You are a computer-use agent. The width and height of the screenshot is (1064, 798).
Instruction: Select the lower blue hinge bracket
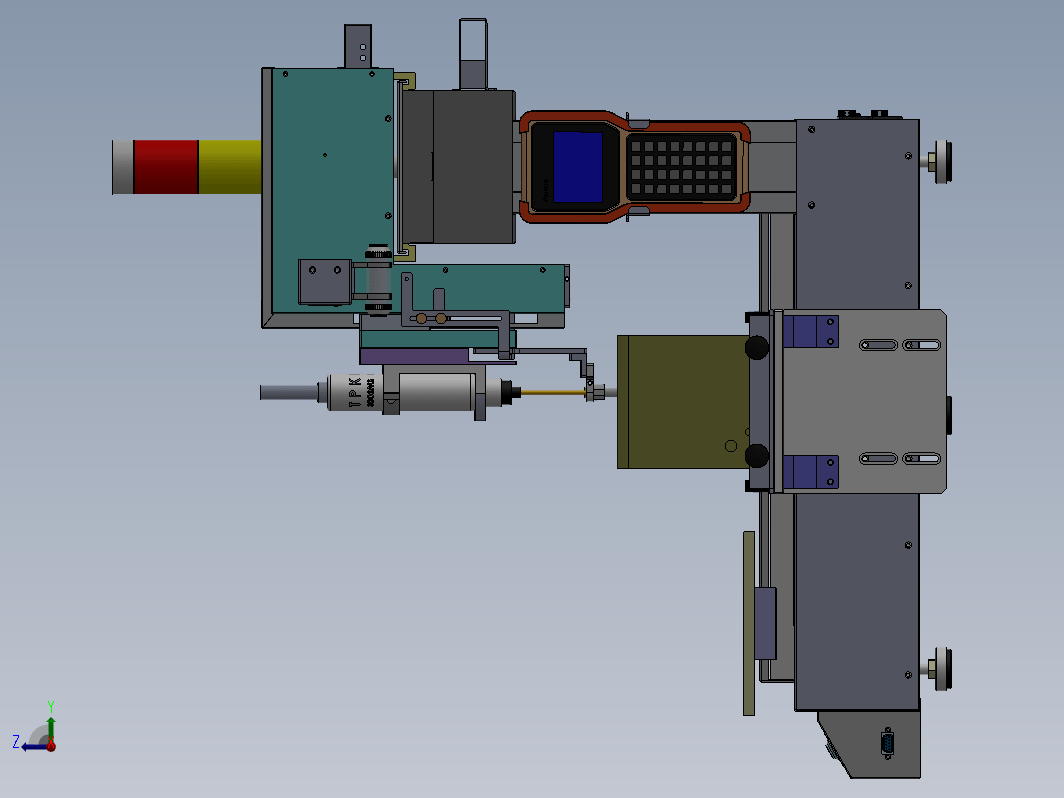[x=810, y=472]
